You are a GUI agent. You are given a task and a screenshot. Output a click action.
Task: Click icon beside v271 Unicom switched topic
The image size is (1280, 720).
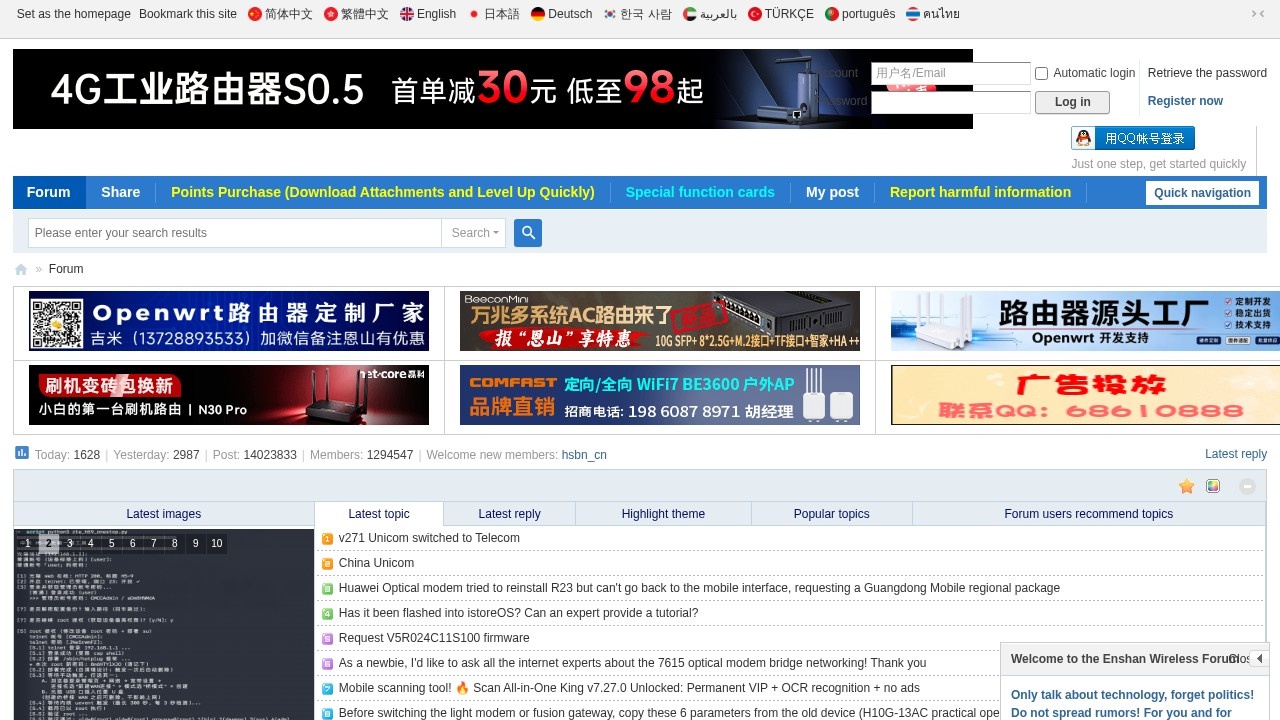pos(327,539)
